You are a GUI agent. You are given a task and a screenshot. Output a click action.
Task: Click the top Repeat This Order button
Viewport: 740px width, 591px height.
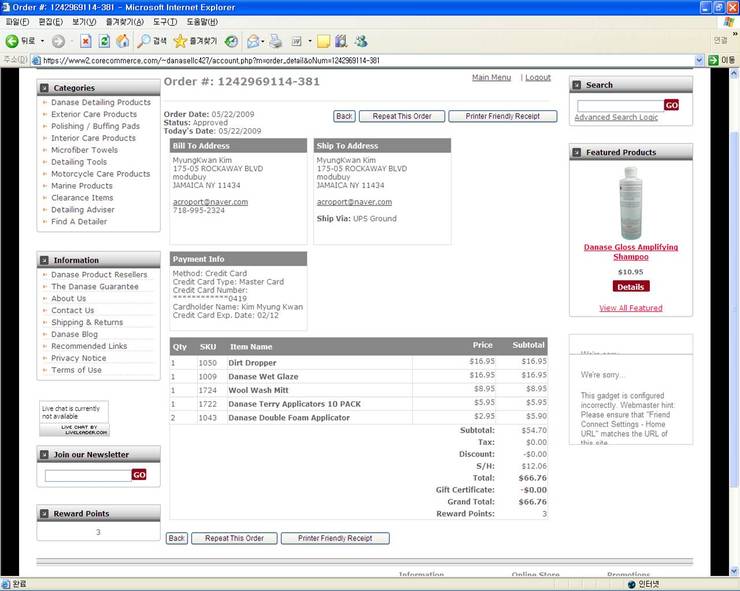[402, 116]
